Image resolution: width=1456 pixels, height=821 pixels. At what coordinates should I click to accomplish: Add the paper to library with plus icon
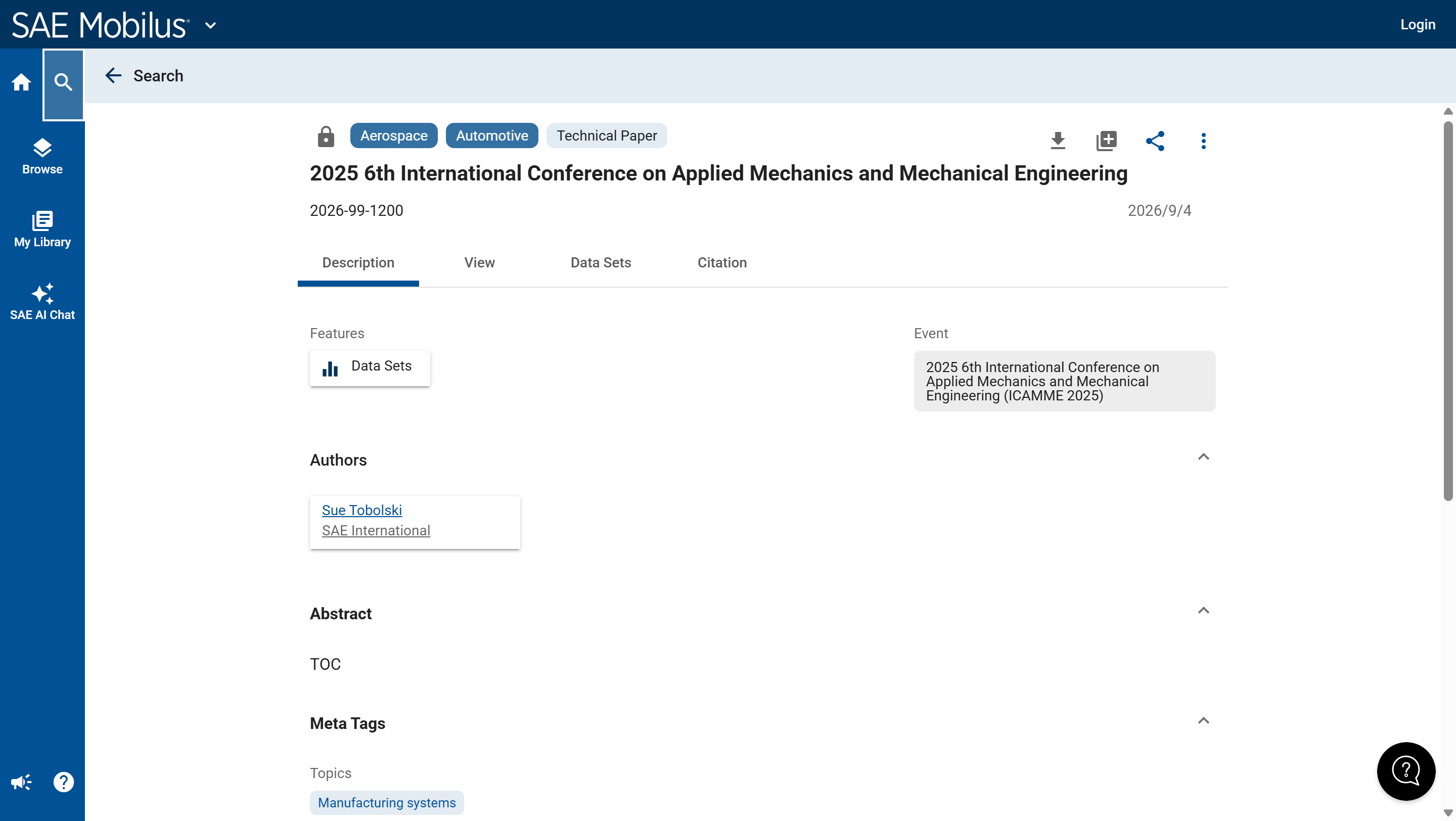[x=1106, y=141]
